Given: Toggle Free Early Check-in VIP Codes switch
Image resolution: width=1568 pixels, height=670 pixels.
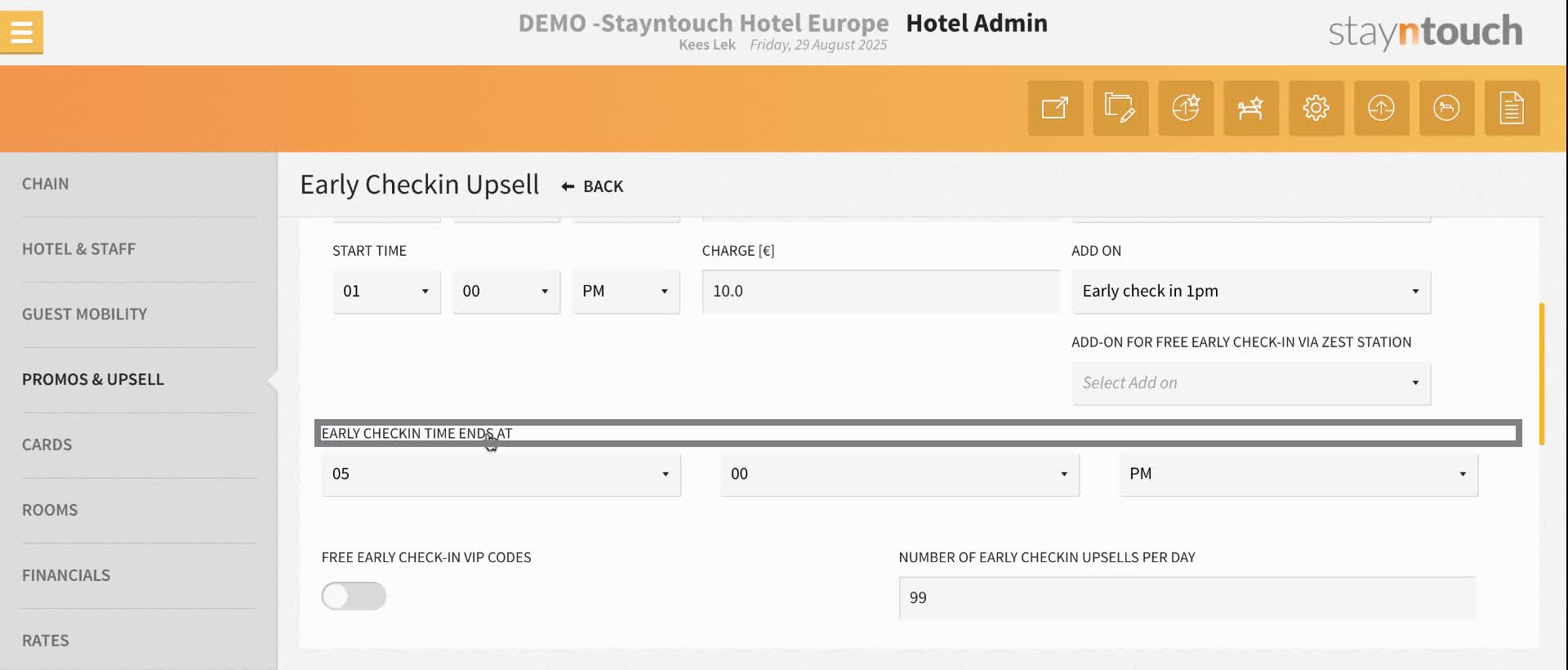Looking at the screenshot, I should pos(354,596).
